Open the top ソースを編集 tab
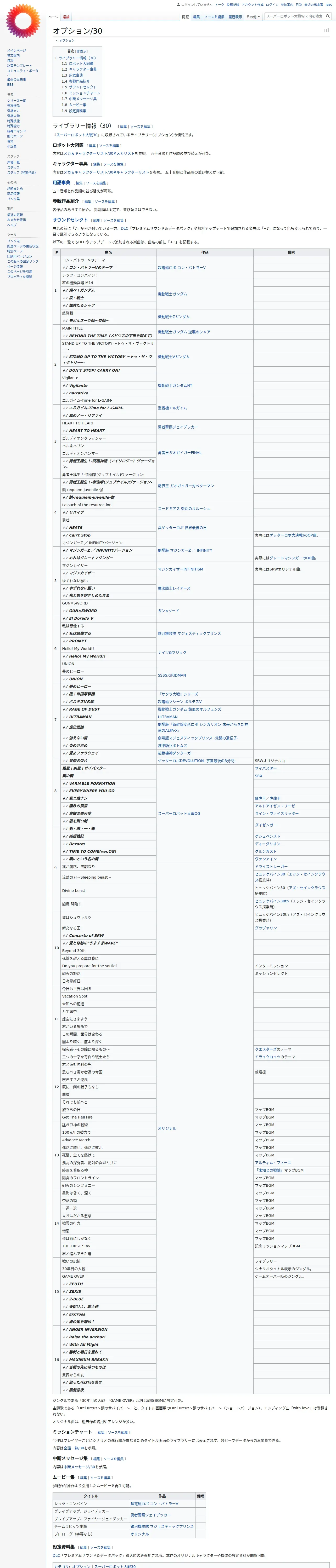Image resolution: width=336 pixels, height=1568 pixels. click(214, 17)
